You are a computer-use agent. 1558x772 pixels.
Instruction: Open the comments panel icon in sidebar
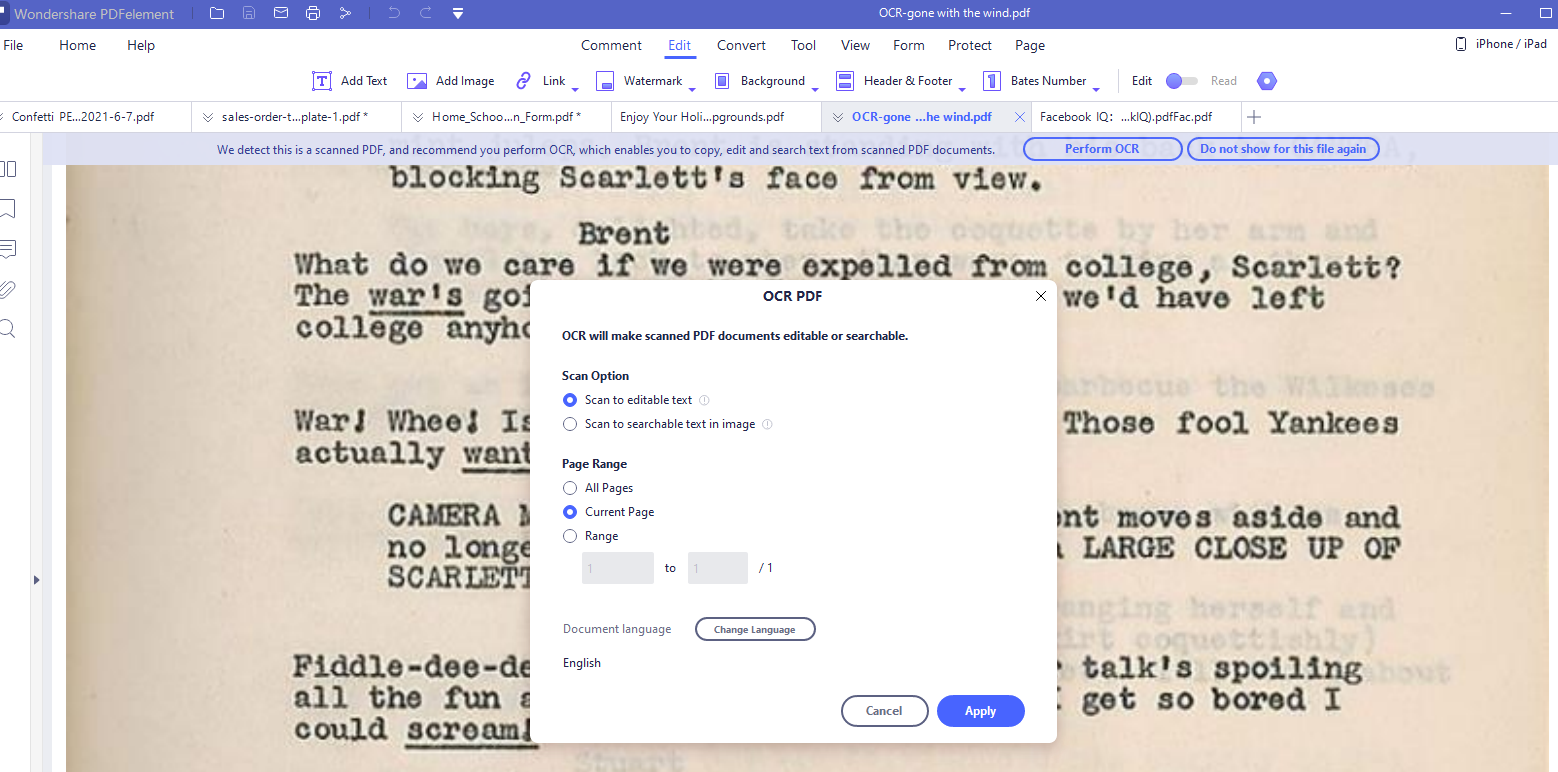pyautogui.click(x=8, y=249)
